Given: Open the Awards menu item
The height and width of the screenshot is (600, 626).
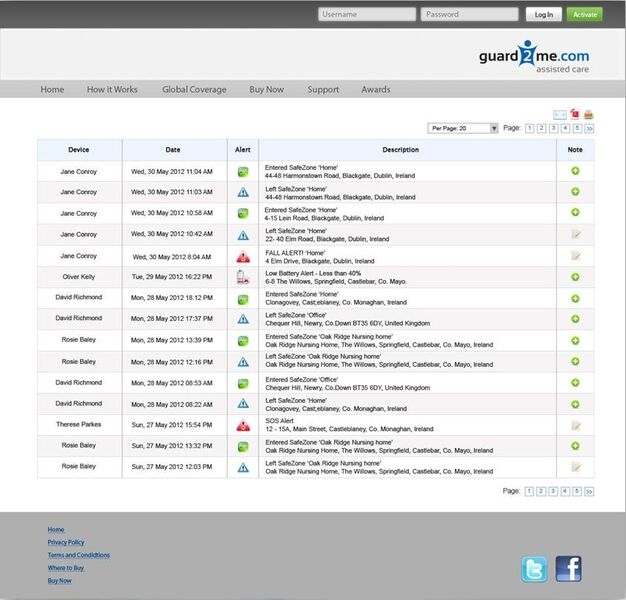Looking at the screenshot, I should click(x=376, y=89).
